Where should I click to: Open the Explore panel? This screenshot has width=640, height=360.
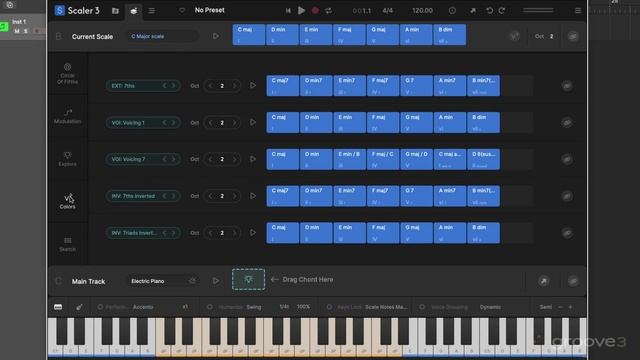(x=68, y=159)
